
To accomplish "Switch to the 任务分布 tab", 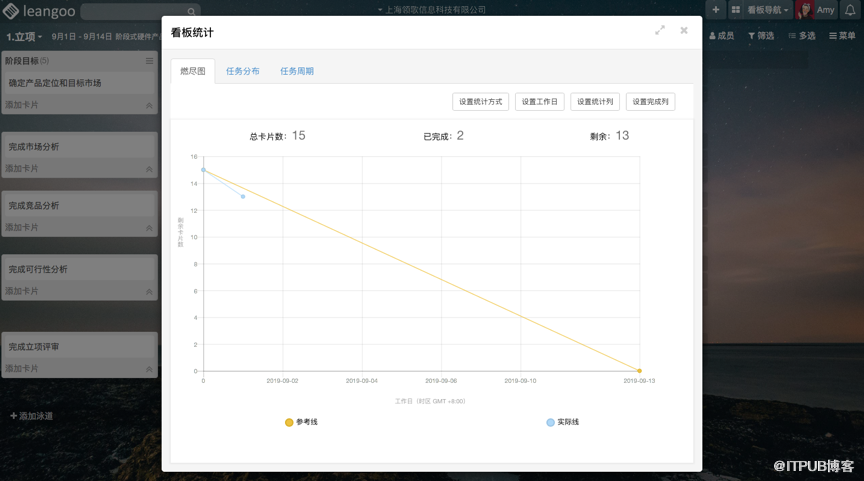I will (242, 71).
